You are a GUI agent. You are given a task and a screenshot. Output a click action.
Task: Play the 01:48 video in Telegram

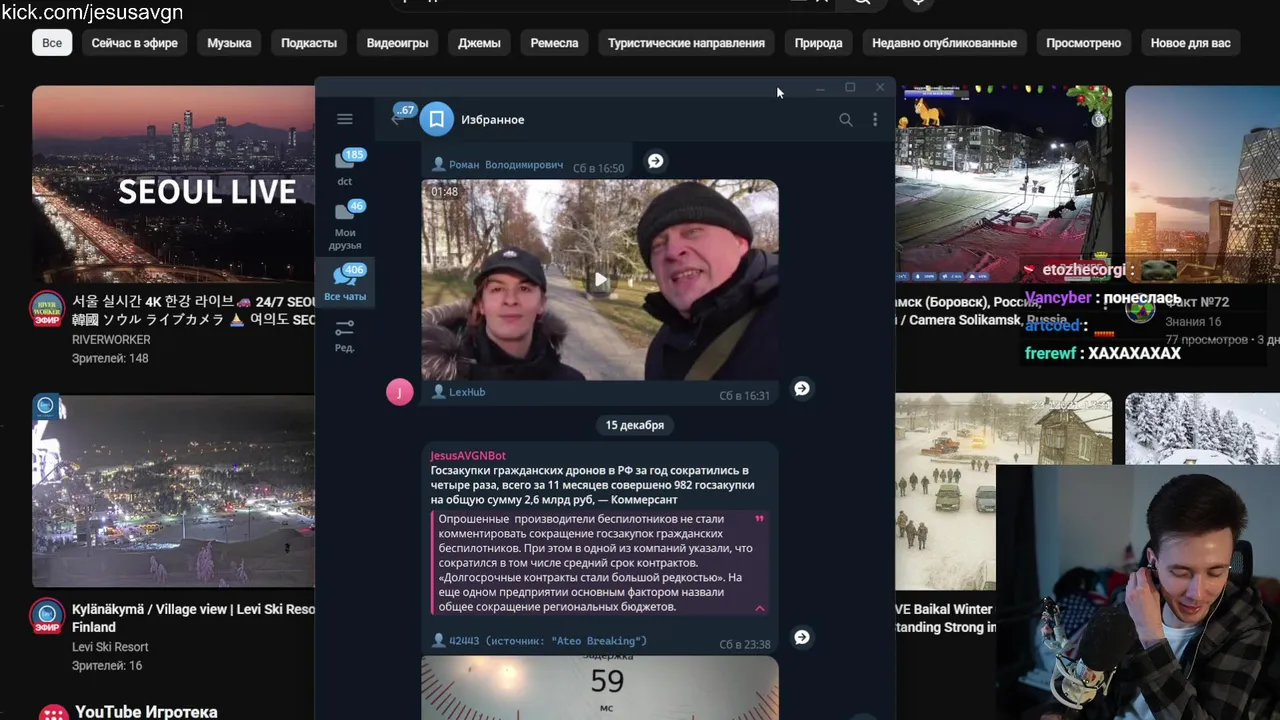click(600, 280)
